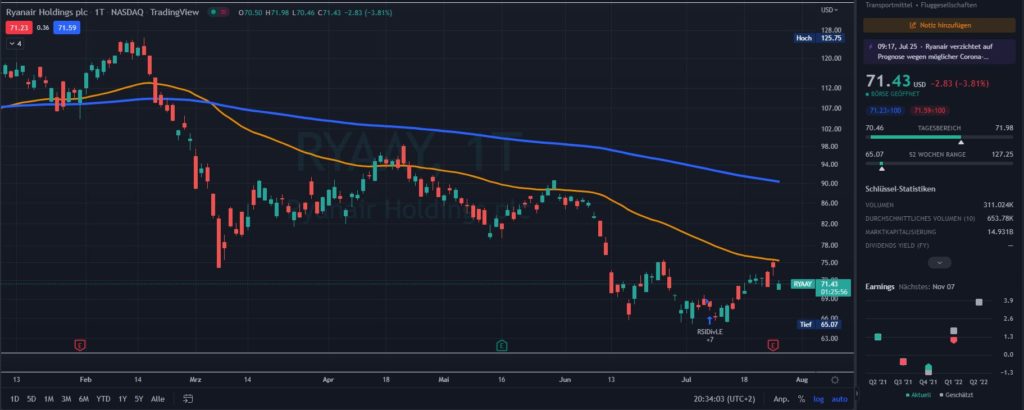The image size is (1024, 410).
Task: Select the 1M time range
Action: 49,399
